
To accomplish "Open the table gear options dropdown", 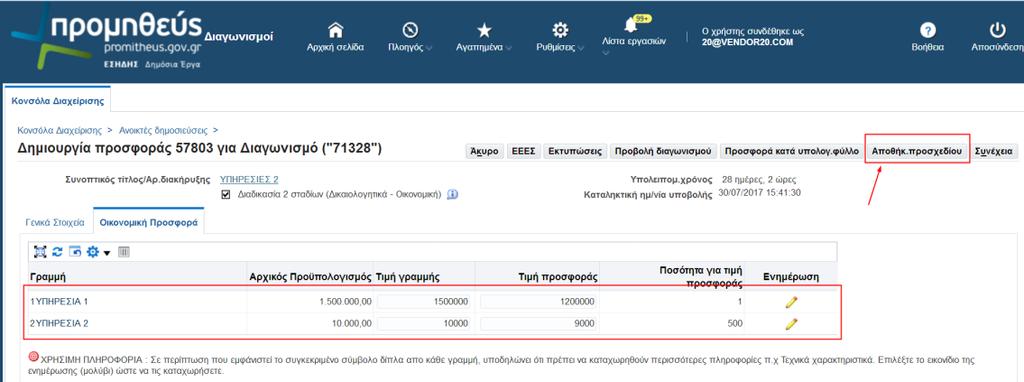I will 99,251.
